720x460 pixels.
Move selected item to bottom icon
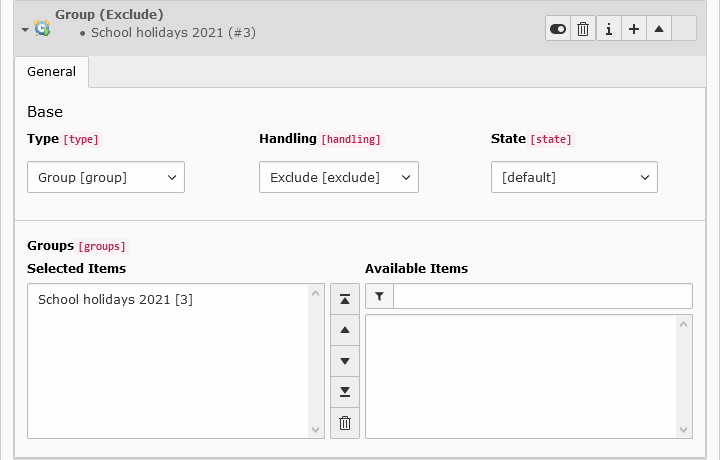345,392
